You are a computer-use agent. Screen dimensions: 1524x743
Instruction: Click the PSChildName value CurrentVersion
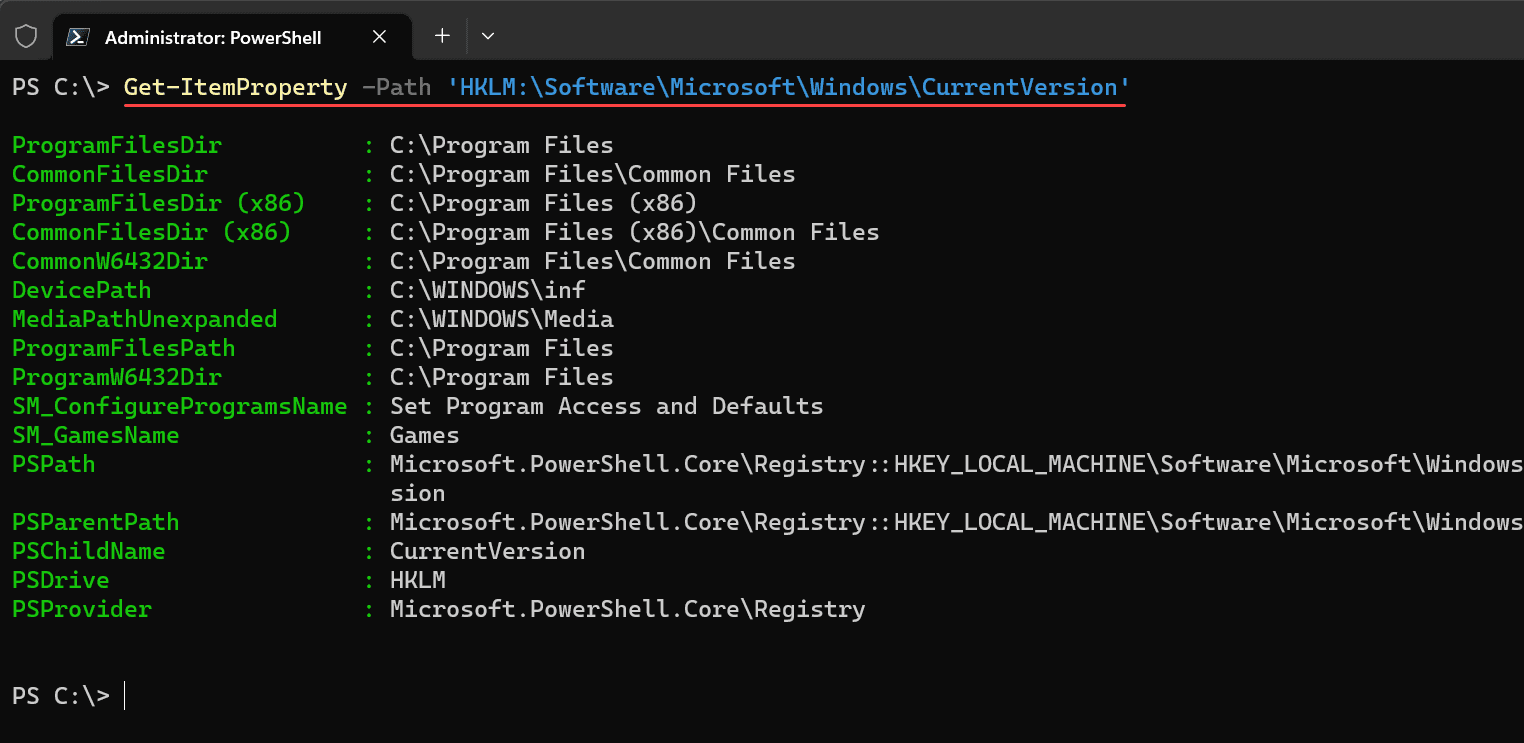click(x=487, y=551)
